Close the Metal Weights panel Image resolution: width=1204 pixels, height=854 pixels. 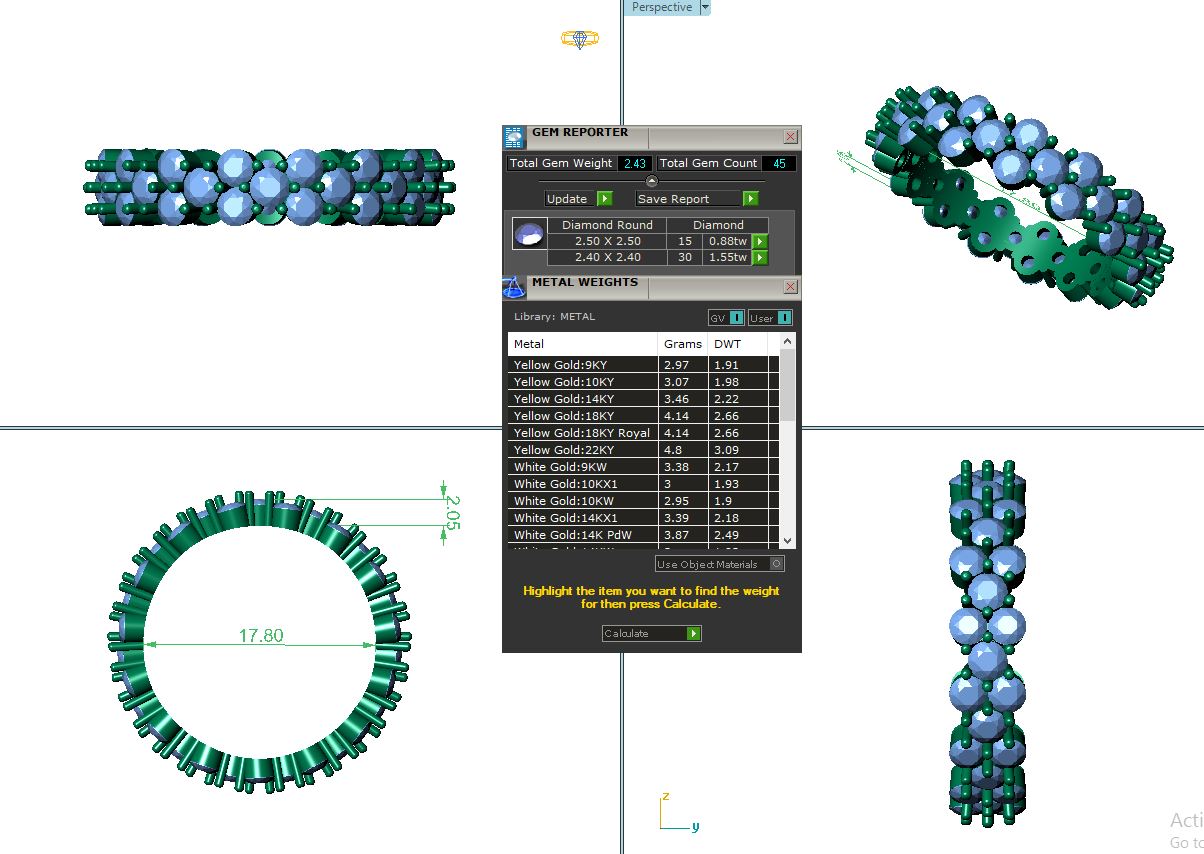point(790,287)
